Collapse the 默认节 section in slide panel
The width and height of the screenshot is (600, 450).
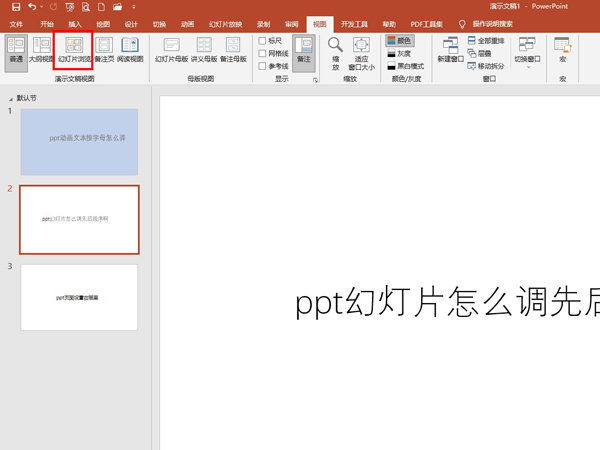tap(12, 99)
